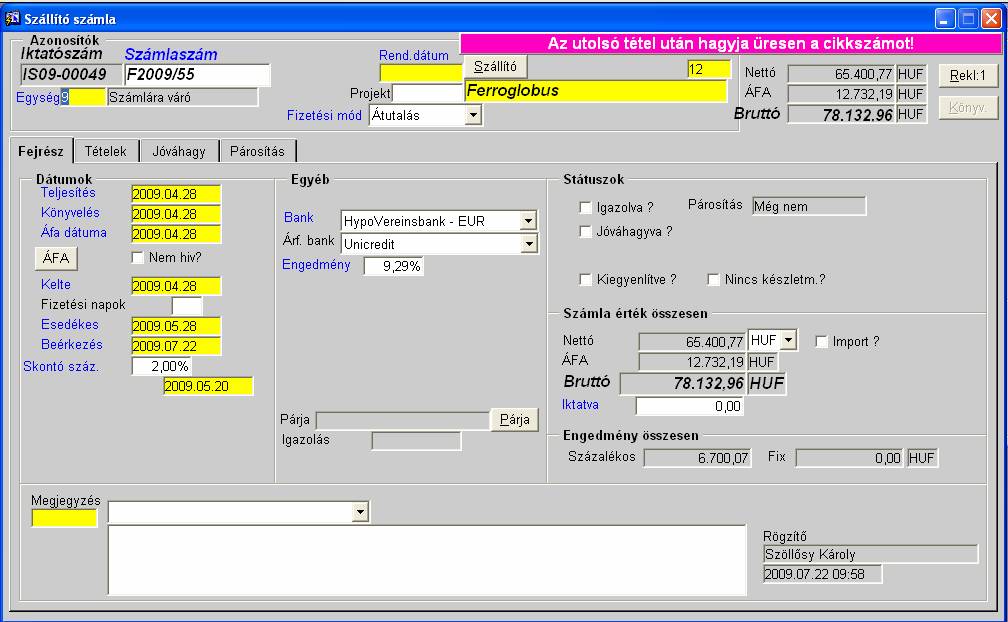
Task: Click the 'Áfa dátuma' date field
Action: (x=176, y=234)
